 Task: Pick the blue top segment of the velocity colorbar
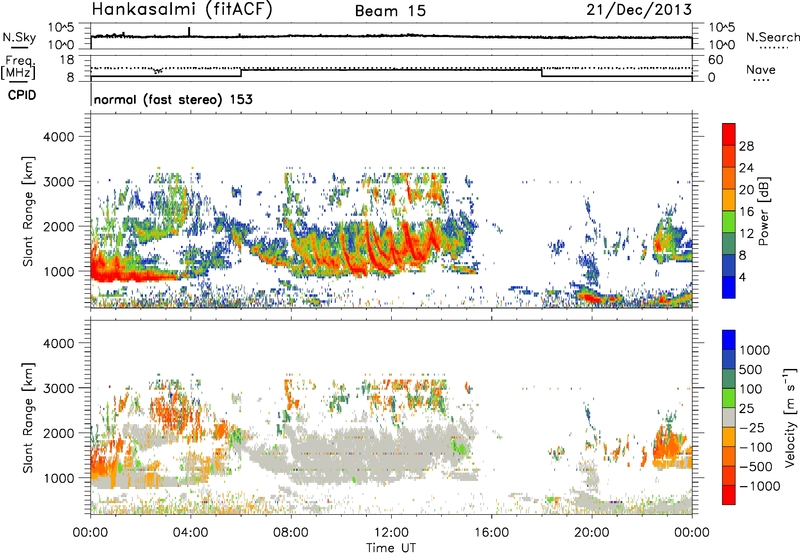(729, 340)
